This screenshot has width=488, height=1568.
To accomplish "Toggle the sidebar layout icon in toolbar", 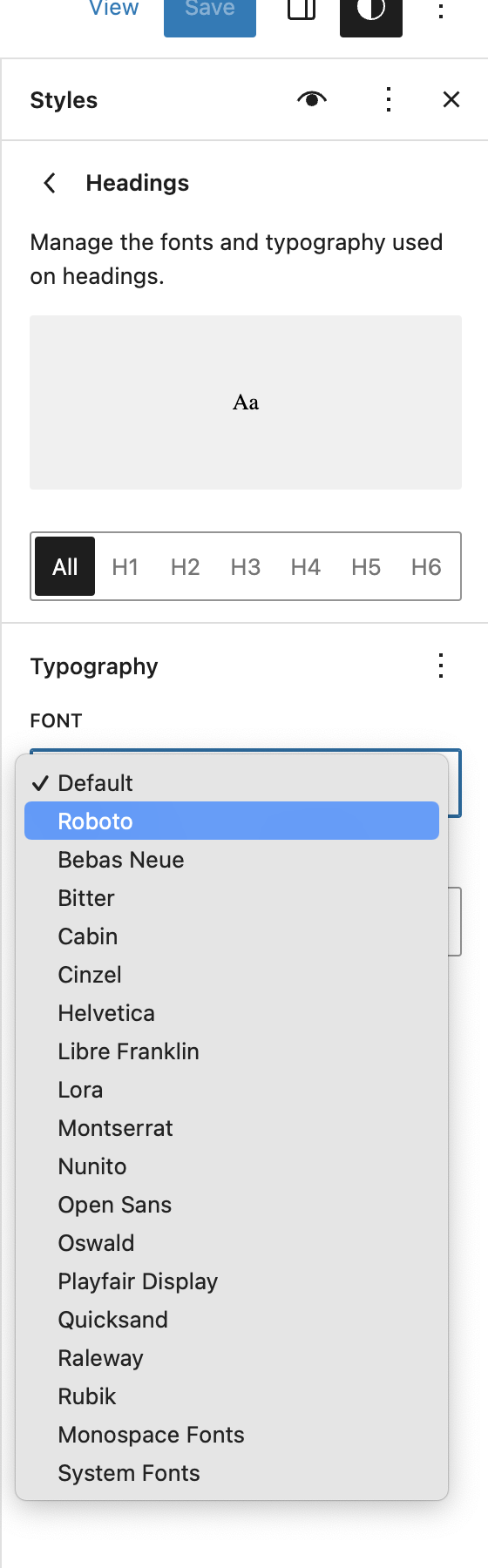I will (x=302, y=10).
